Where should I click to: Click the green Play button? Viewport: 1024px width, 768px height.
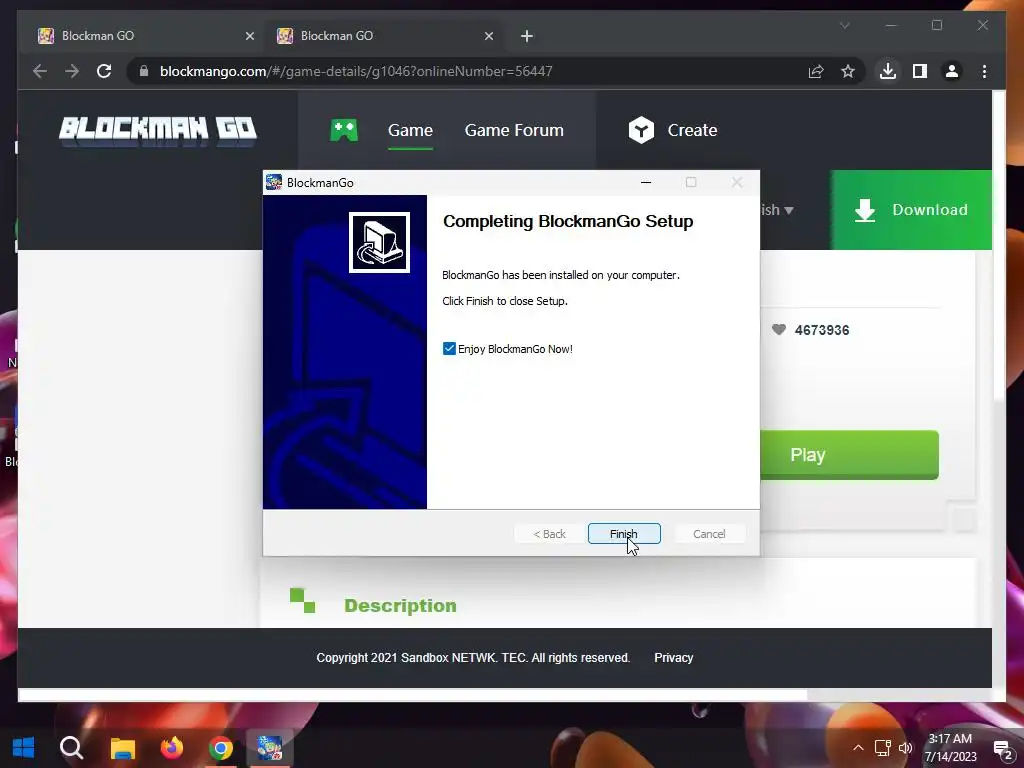click(x=849, y=455)
